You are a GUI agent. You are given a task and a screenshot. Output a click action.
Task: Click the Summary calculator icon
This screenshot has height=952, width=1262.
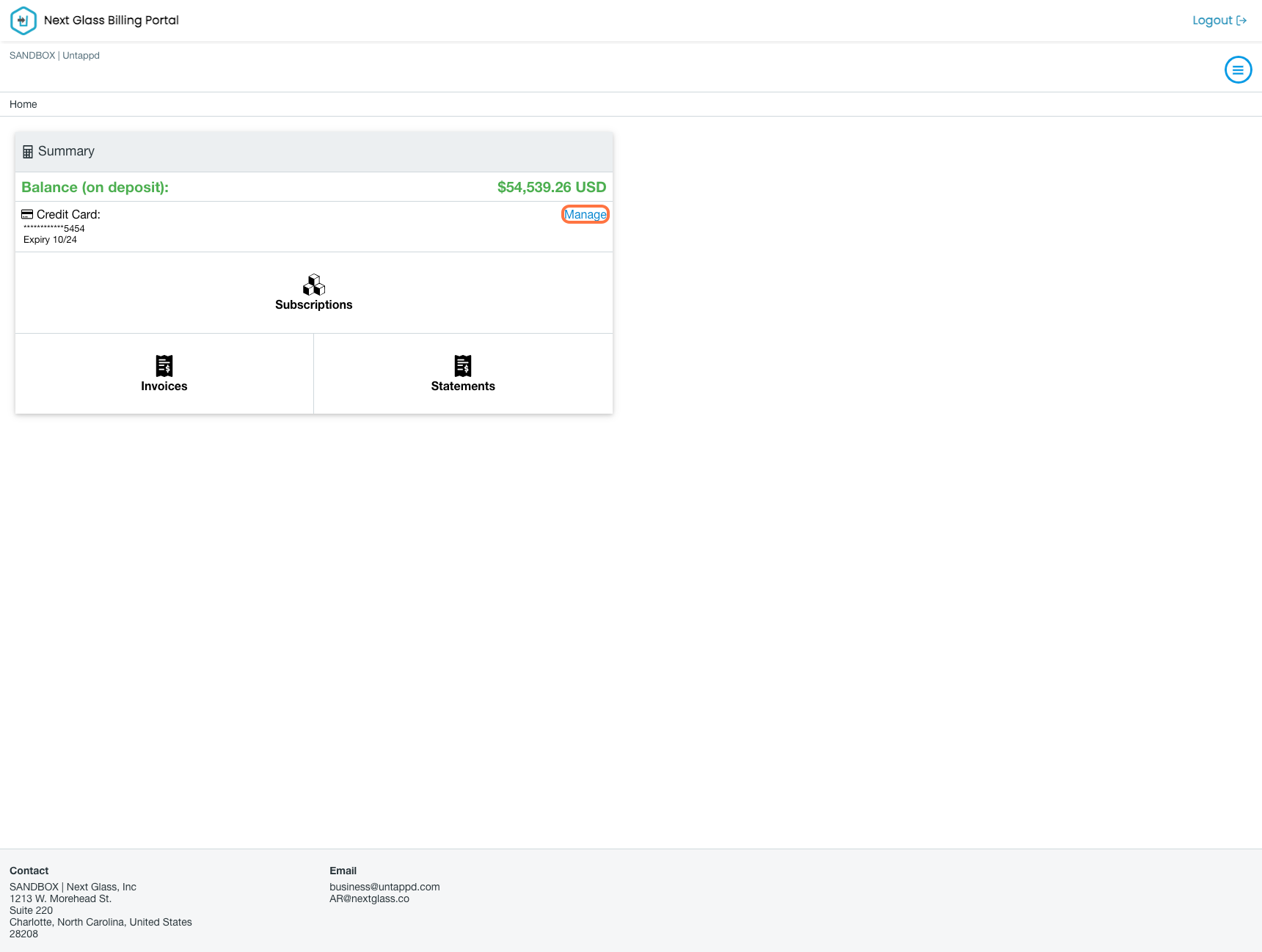click(28, 152)
